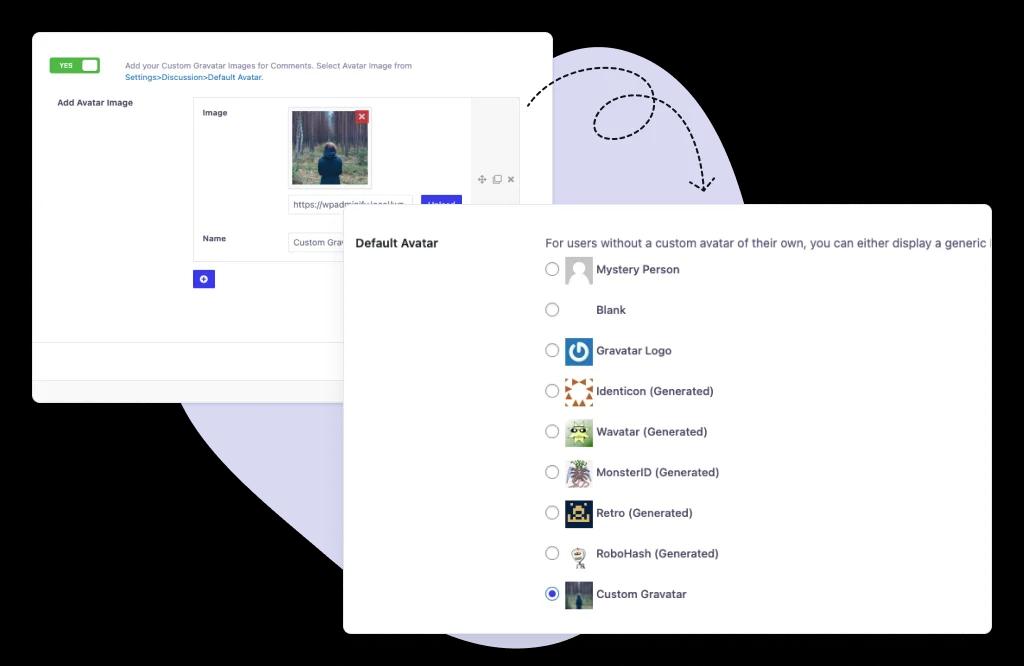The image size is (1024, 666).
Task: Toggle the green YES switch off
Action: (x=74, y=65)
